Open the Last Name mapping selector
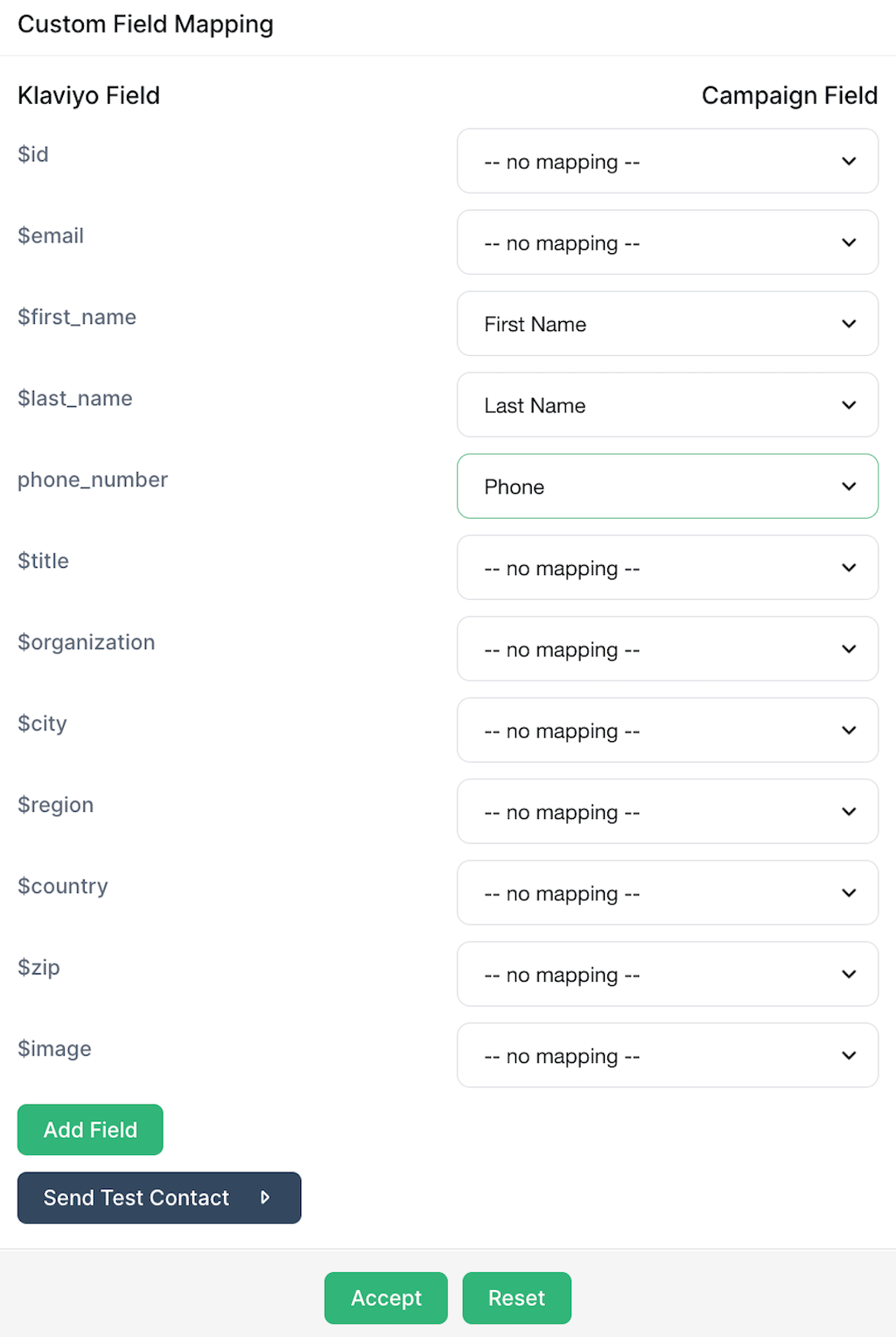Image resolution: width=896 pixels, height=1337 pixels. coord(667,405)
